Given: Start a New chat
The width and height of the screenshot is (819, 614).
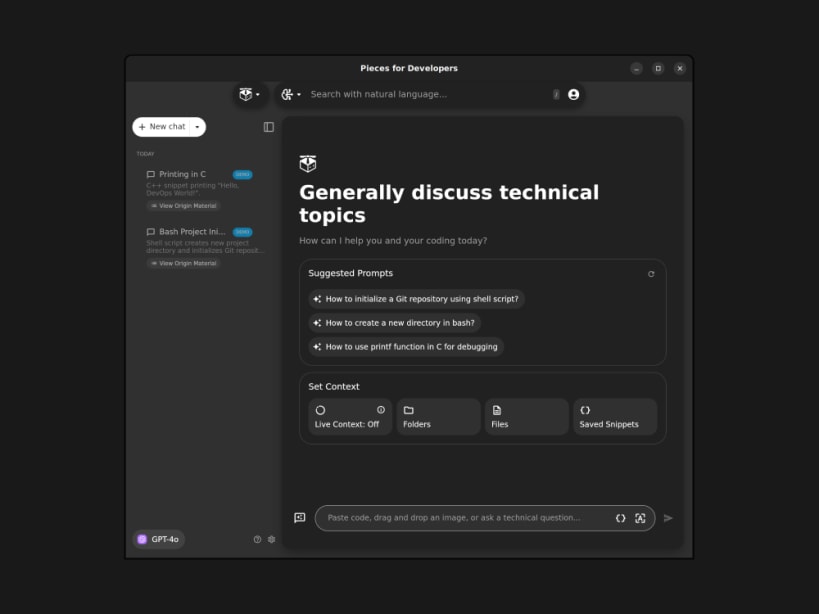Looking at the screenshot, I should click(162, 127).
